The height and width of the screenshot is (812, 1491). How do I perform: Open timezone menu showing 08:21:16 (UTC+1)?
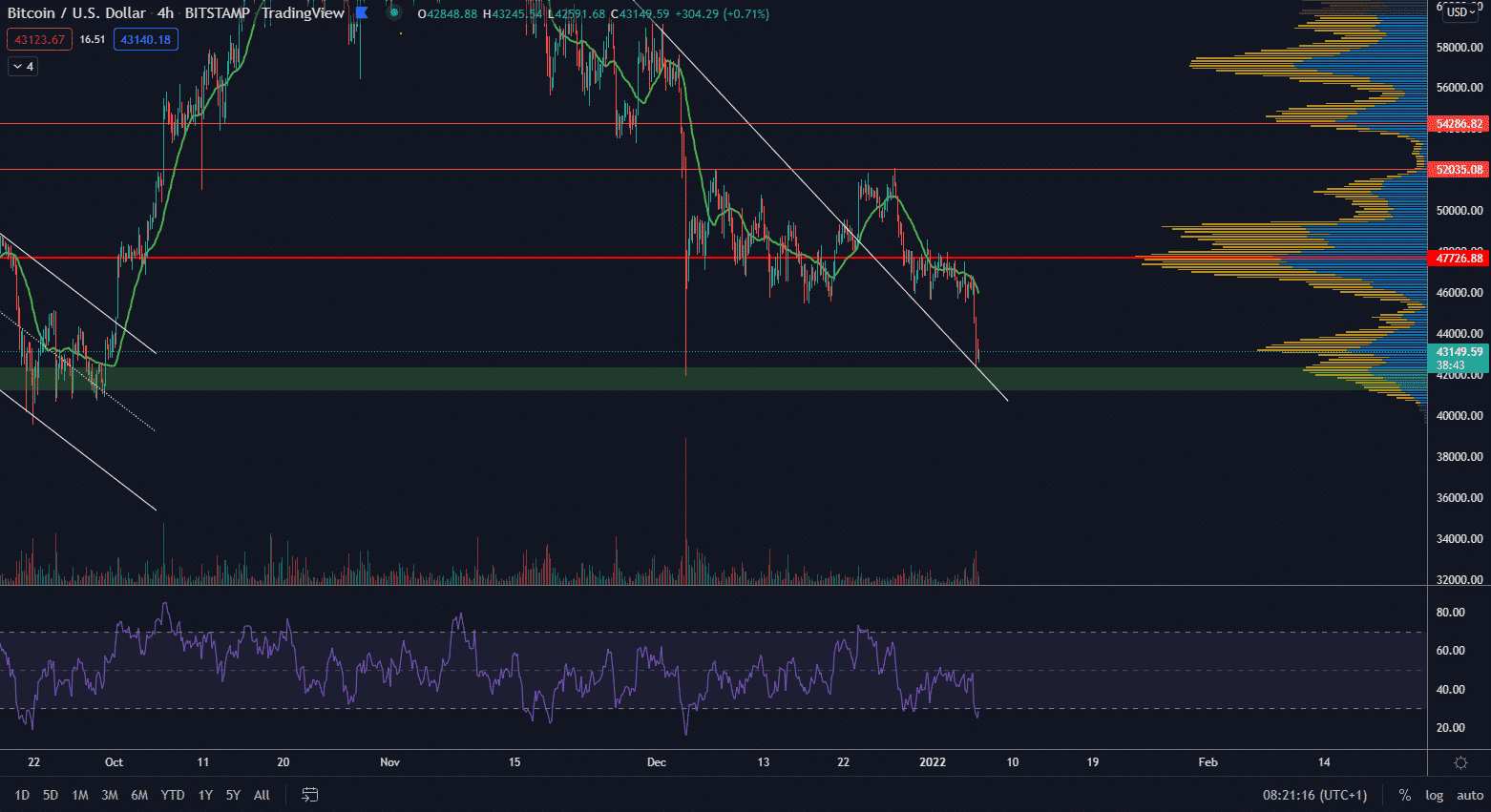click(1314, 795)
